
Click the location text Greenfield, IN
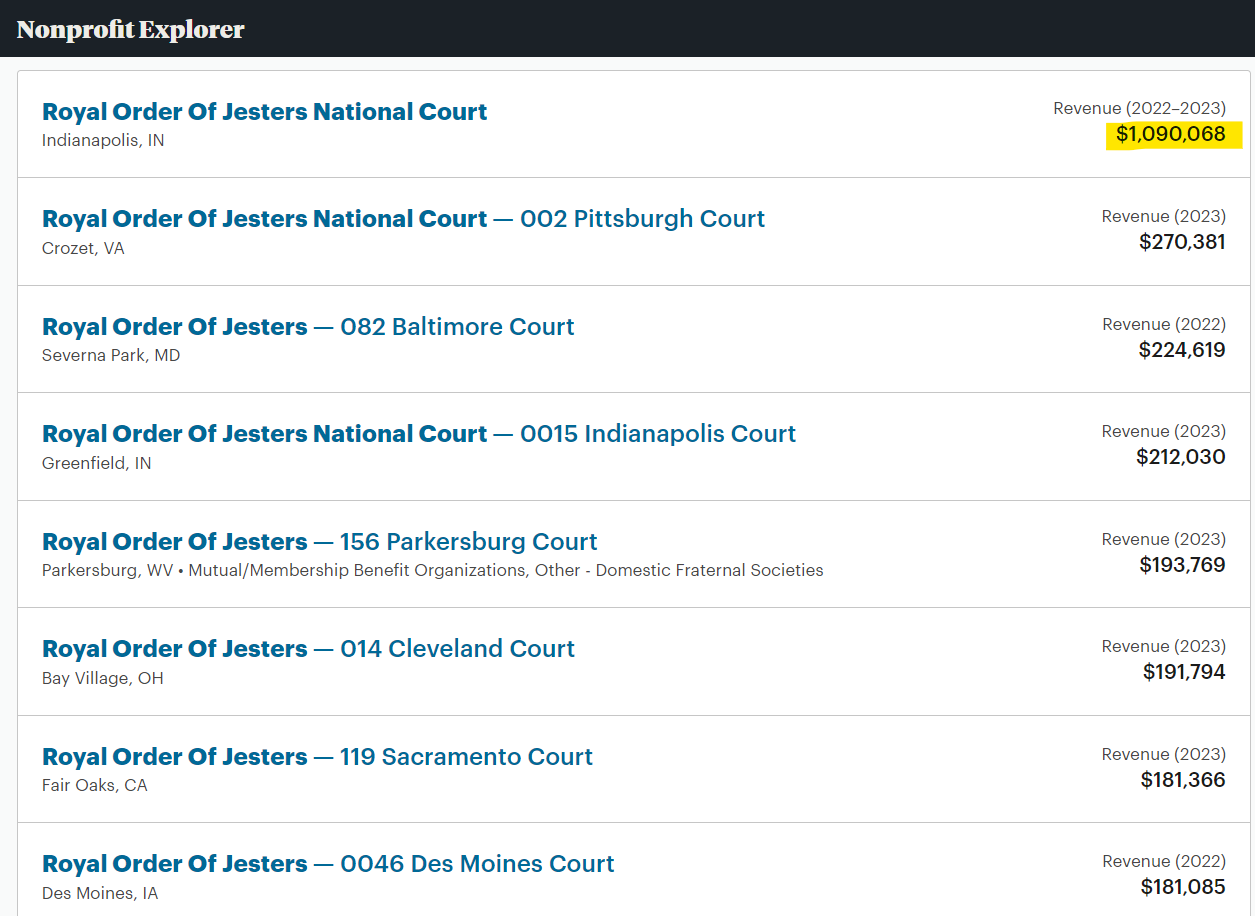tap(97, 463)
